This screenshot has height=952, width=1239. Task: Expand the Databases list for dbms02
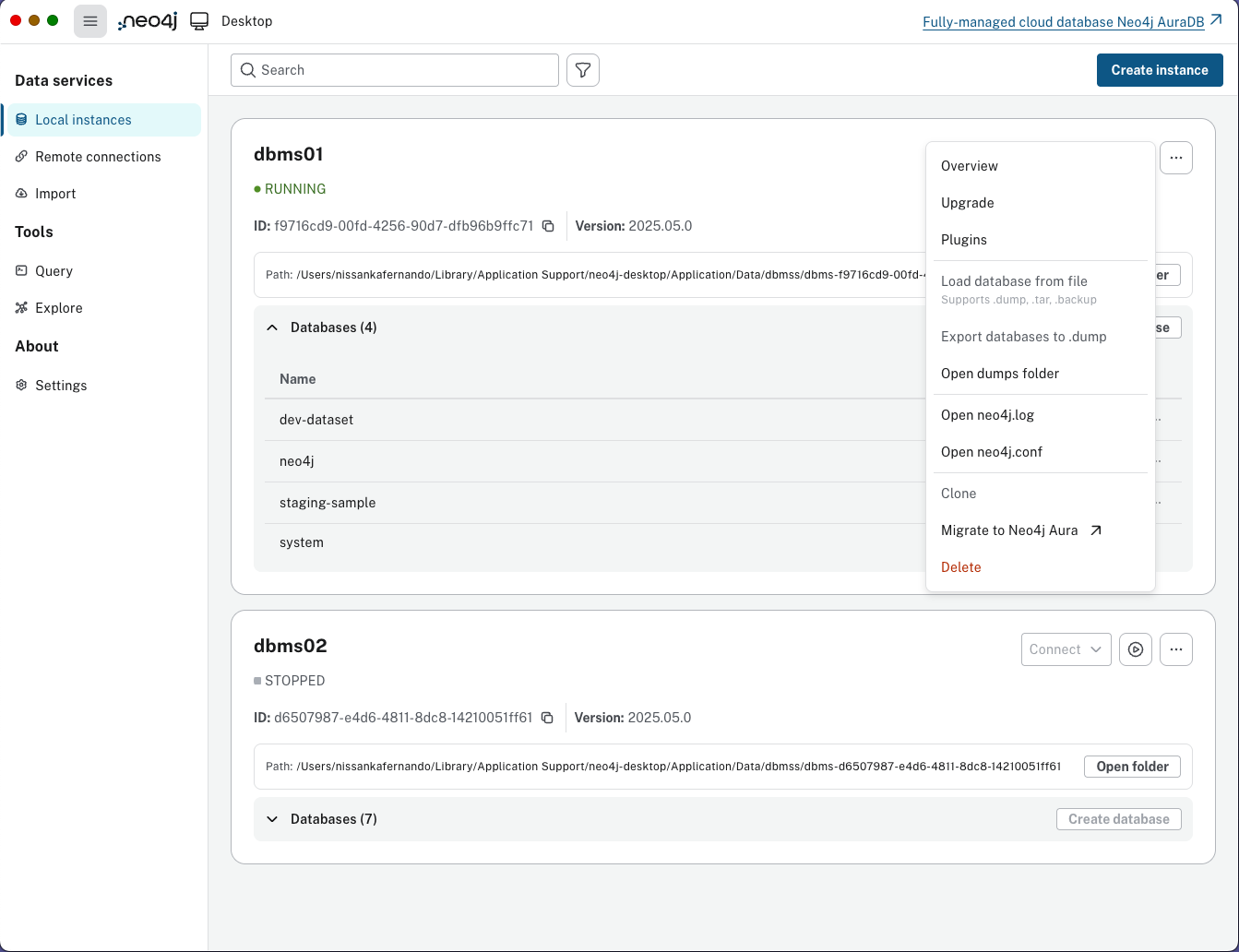point(271,818)
